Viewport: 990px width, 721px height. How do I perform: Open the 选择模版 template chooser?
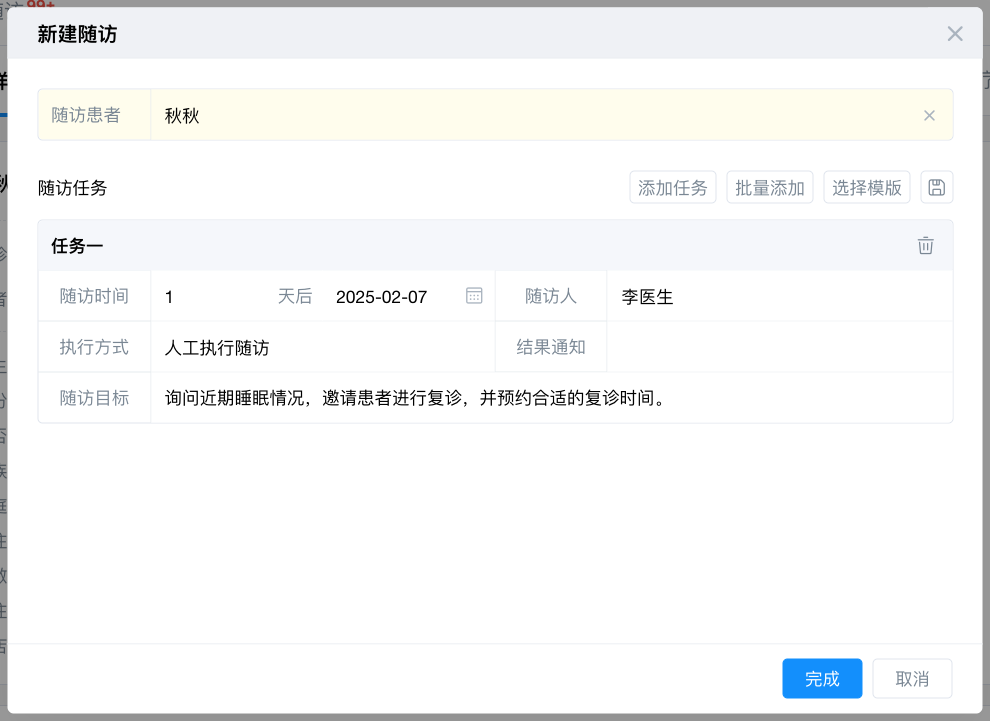pyautogui.click(x=867, y=188)
